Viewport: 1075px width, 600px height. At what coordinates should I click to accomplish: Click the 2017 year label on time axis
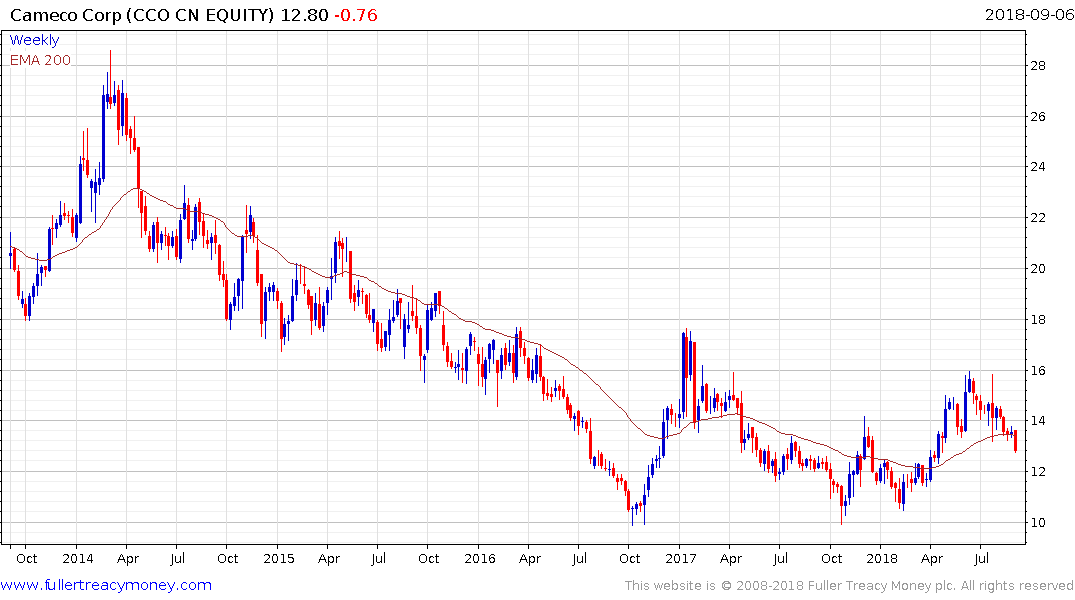(x=681, y=558)
